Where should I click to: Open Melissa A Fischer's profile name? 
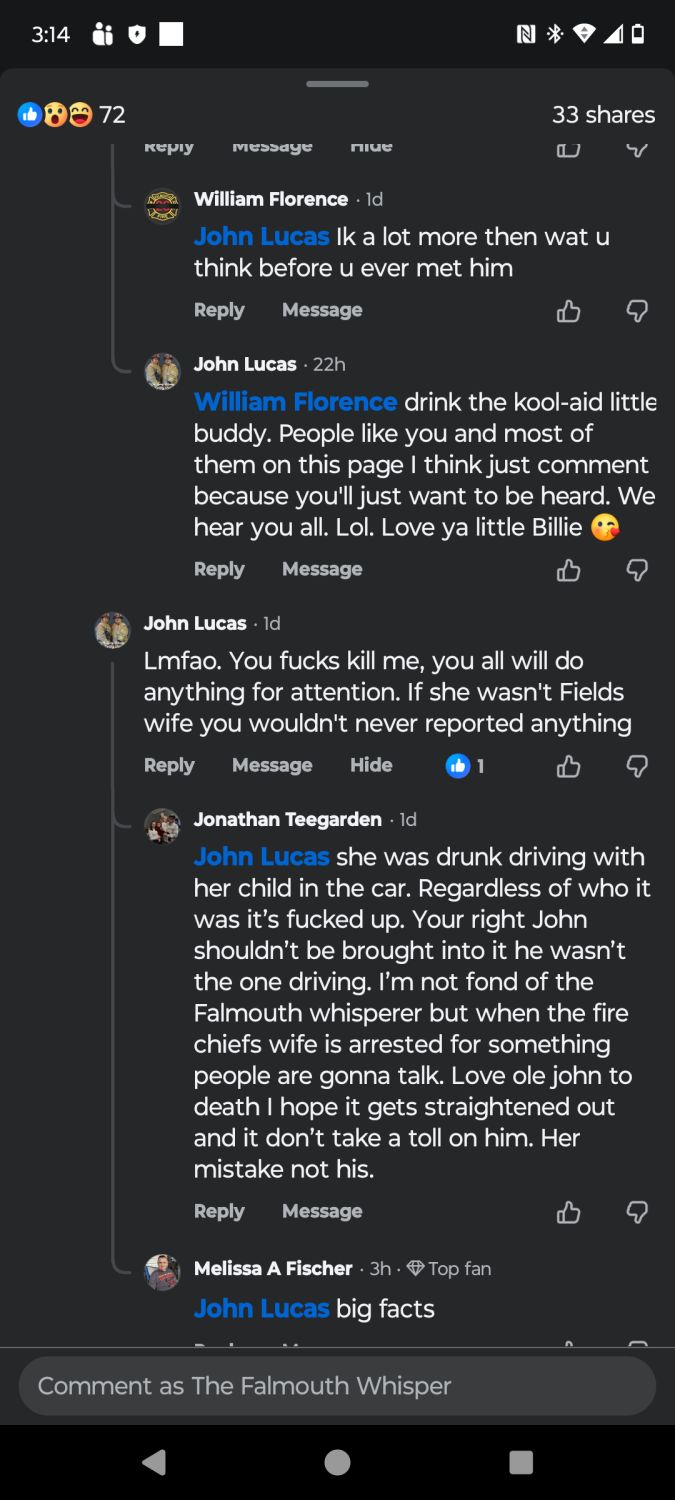(x=273, y=1268)
